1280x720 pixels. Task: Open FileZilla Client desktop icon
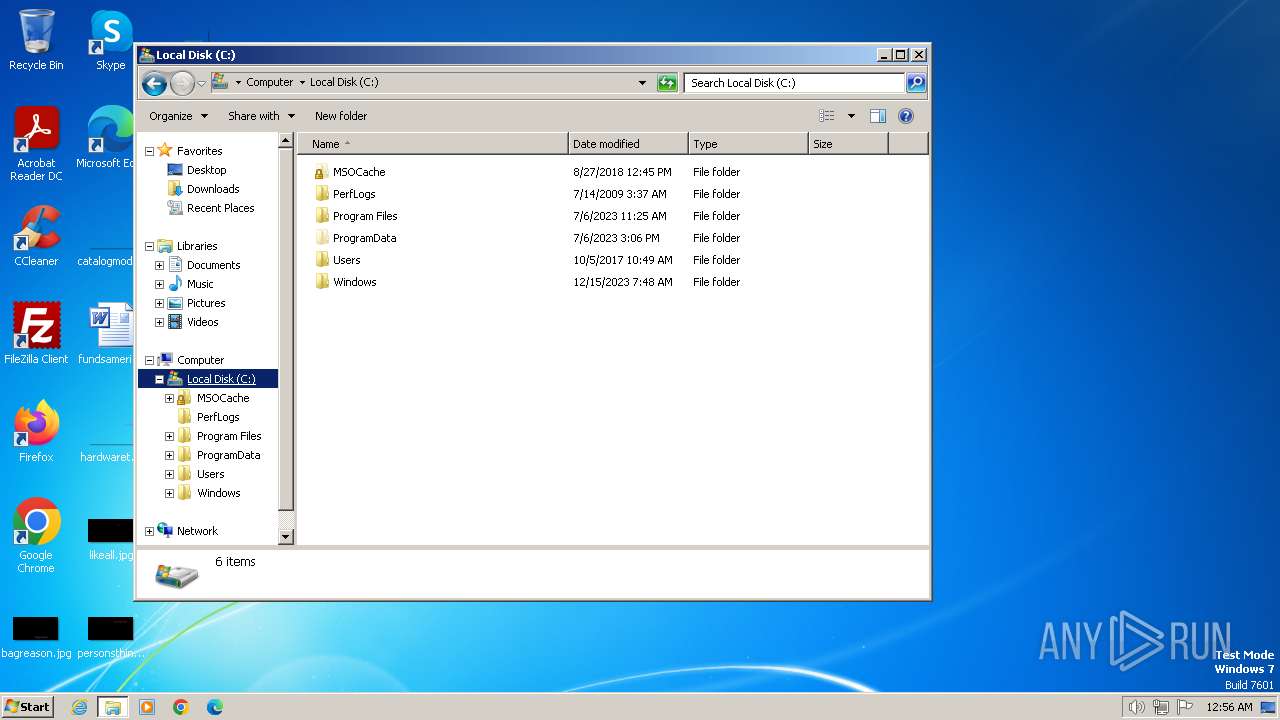point(36,333)
